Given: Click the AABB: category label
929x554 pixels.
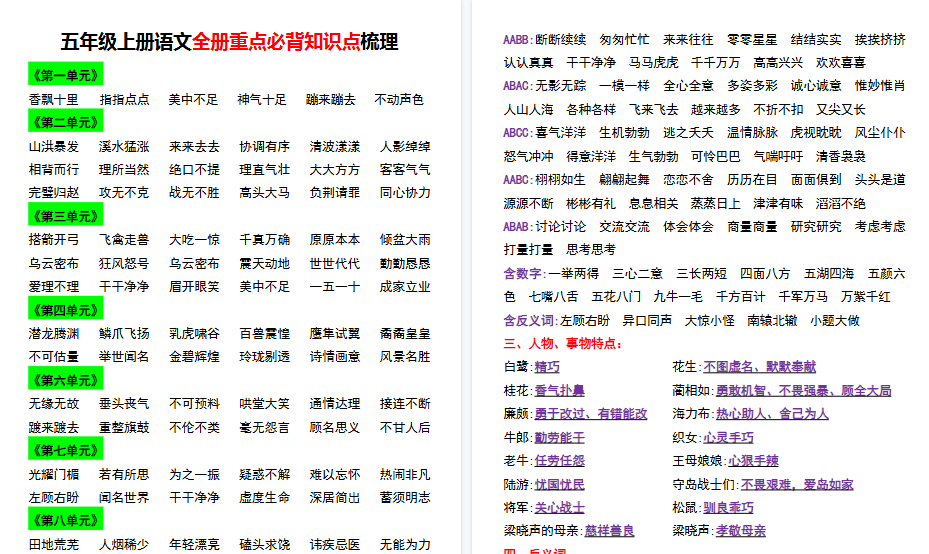Looking at the screenshot, I should 518,40.
